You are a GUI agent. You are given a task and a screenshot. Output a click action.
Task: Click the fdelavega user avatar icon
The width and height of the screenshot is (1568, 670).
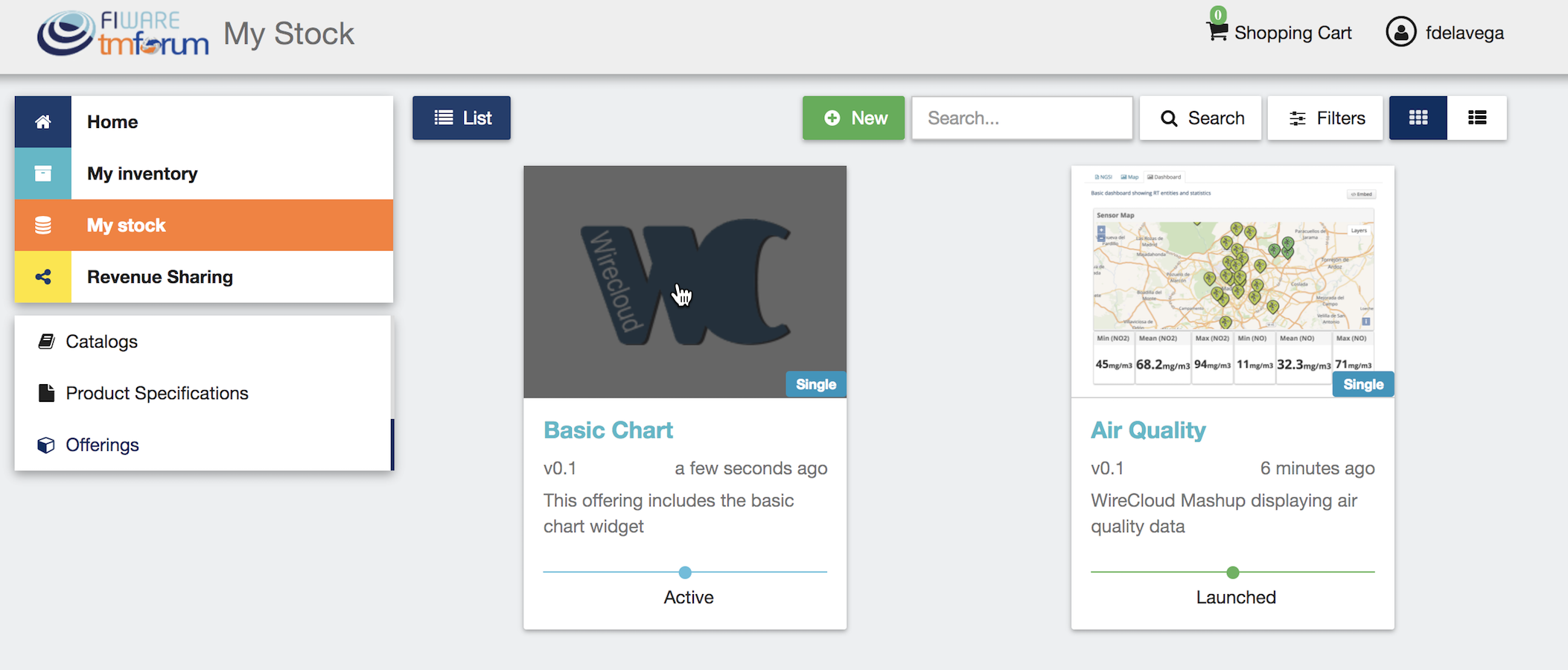tap(1400, 32)
